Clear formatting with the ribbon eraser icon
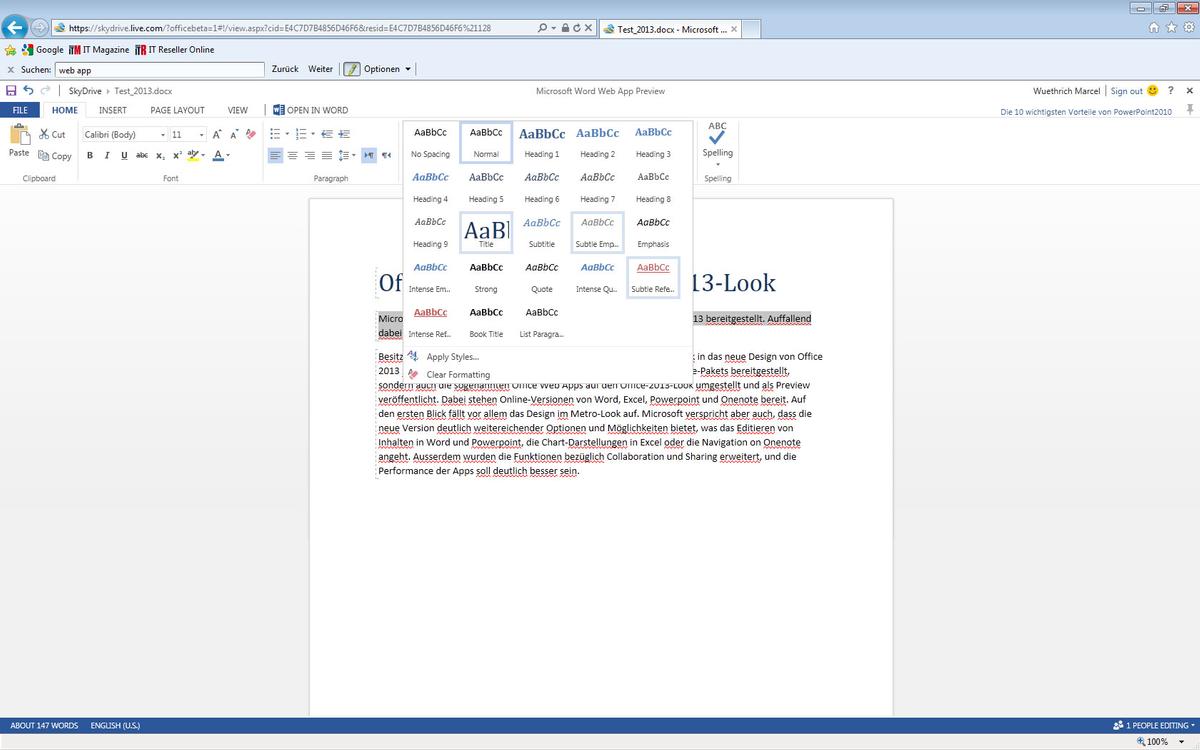The width and height of the screenshot is (1200, 750). click(x=250, y=134)
